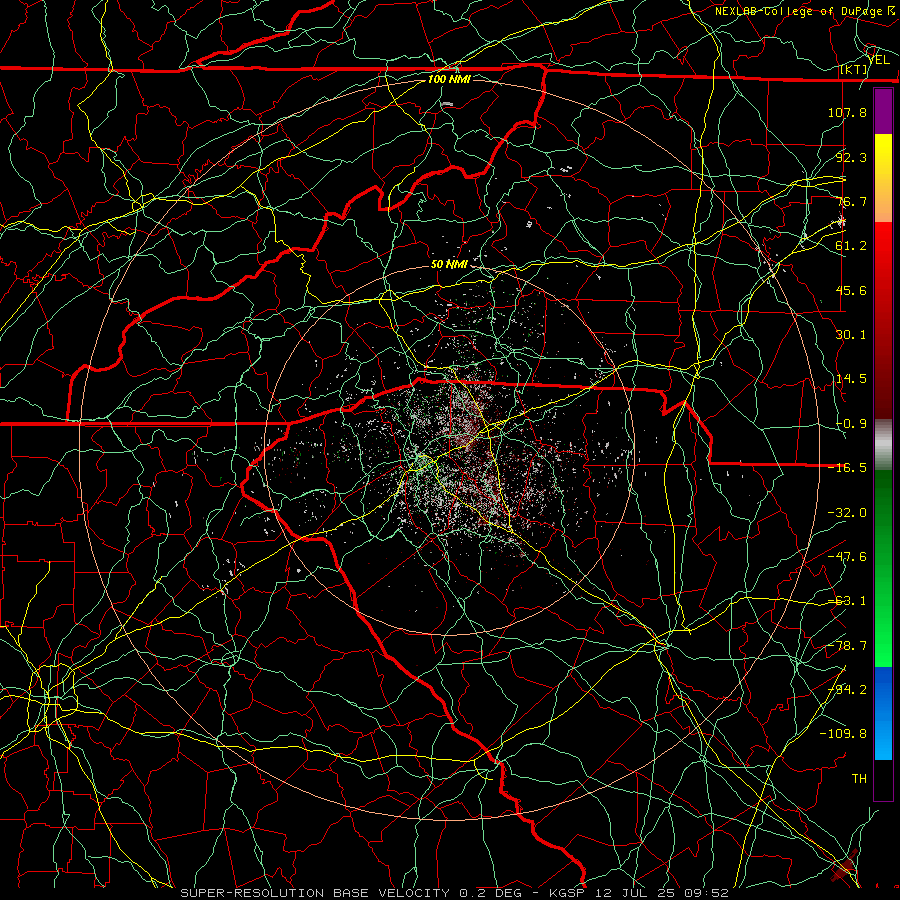Select the 61.2 legend value
The height and width of the screenshot is (900, 900).
pos(851,246)
